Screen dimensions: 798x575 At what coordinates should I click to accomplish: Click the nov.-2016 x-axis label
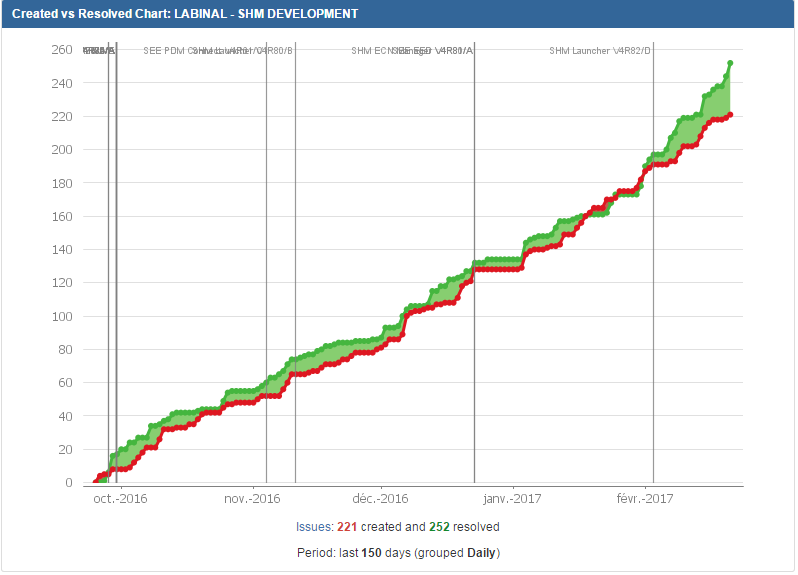click(x=250, y=499)
